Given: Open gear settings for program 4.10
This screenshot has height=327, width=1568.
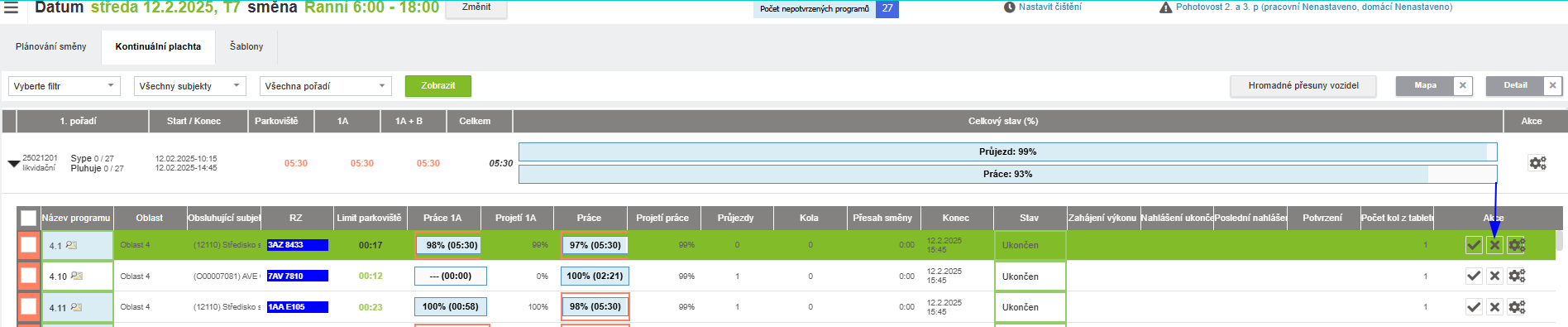Looking at the screenshot, I should [1517, 276].
